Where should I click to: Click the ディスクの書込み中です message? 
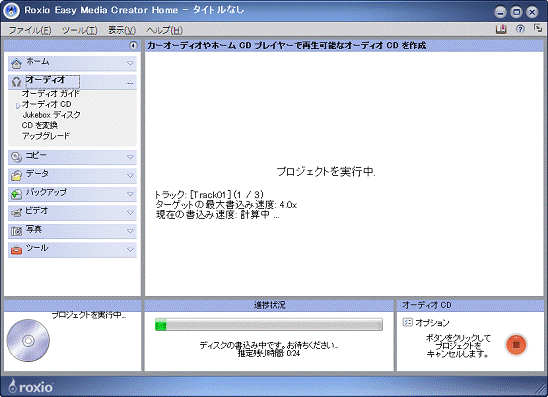pyautogui.click(x=269, y=345)
